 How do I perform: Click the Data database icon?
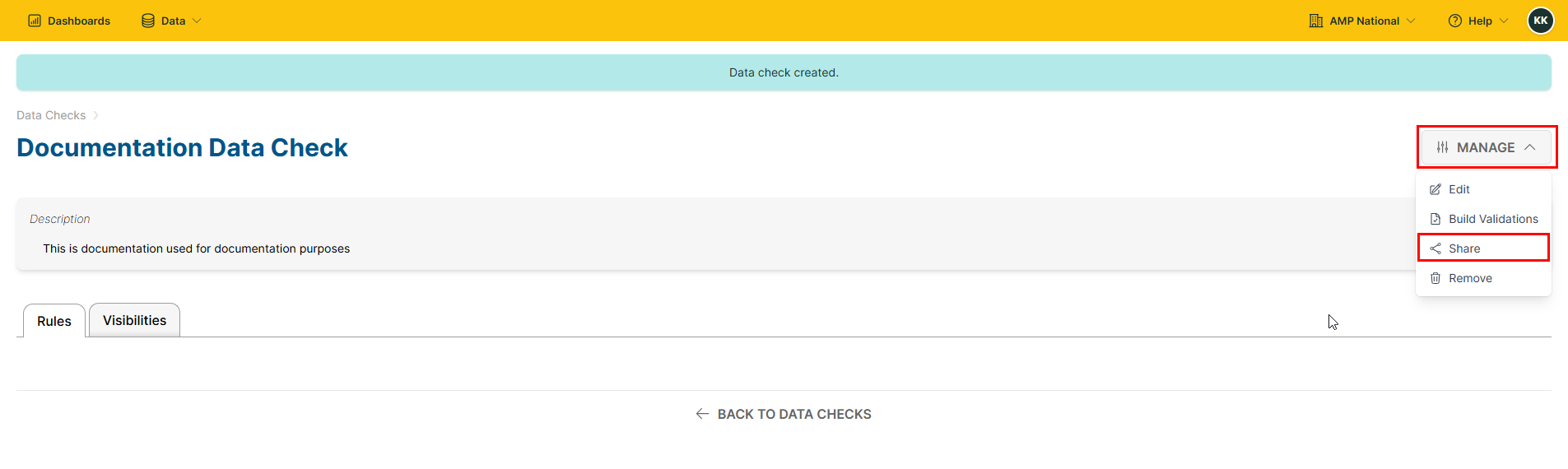(x=148, y=21)
